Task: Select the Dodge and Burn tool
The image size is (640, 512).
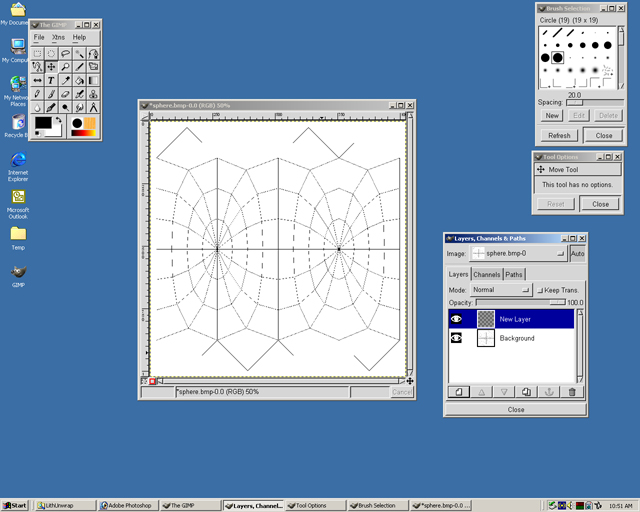Action: click(65, 107)
